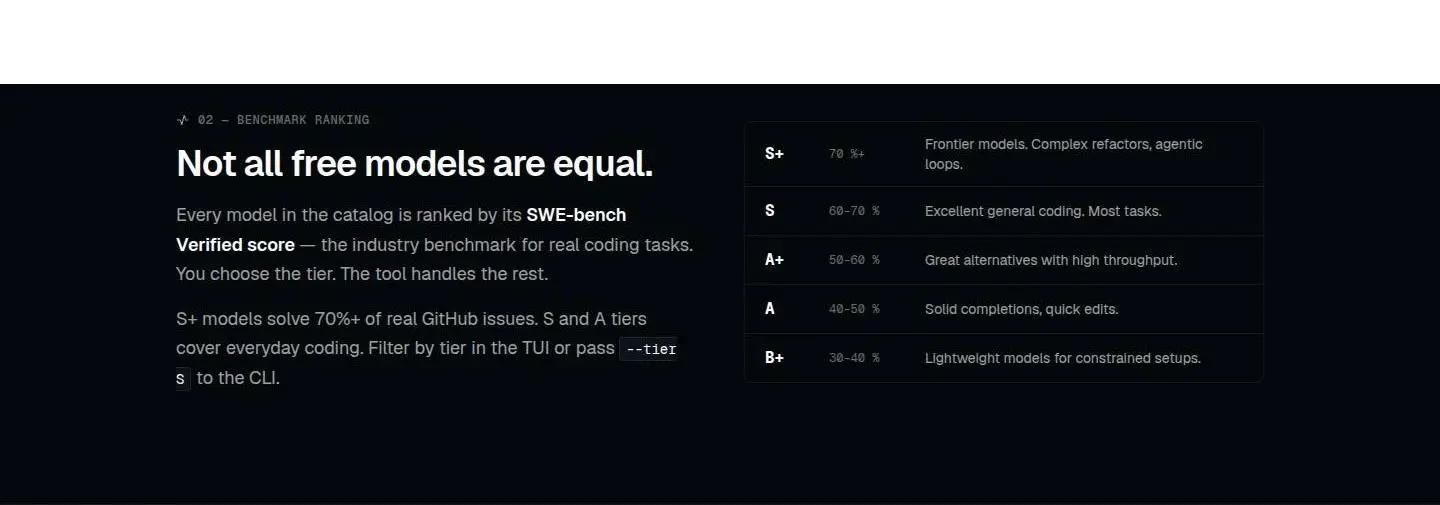Screen dimensions: 1440x505
Task: Click the bold 'SWE-bench Verified score' text
Action: click(401, 230)
